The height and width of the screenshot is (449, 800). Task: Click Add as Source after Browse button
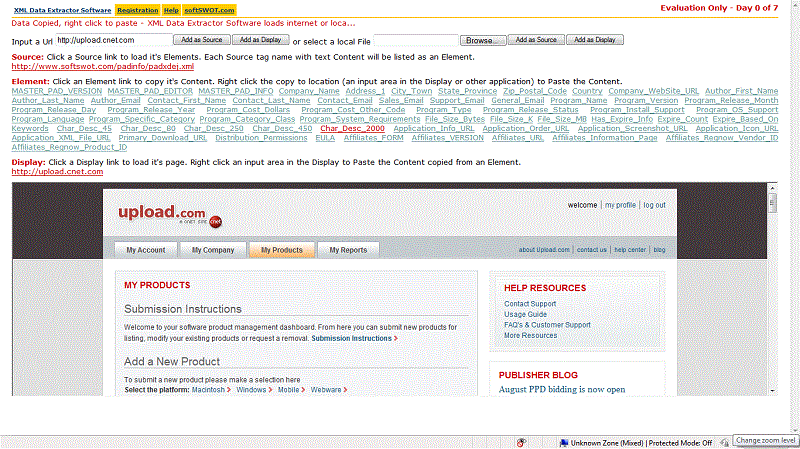click(536, 40)
